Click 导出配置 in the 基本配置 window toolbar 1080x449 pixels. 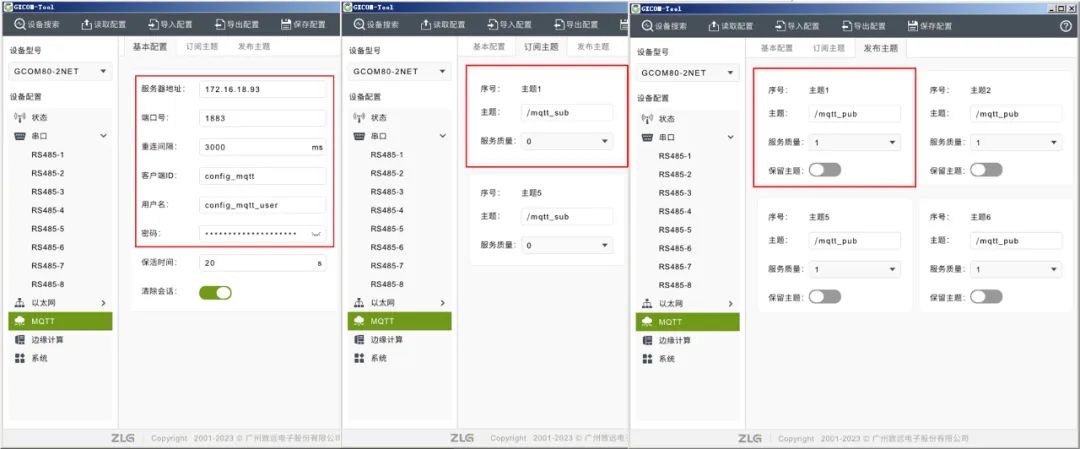coord(237,24)
